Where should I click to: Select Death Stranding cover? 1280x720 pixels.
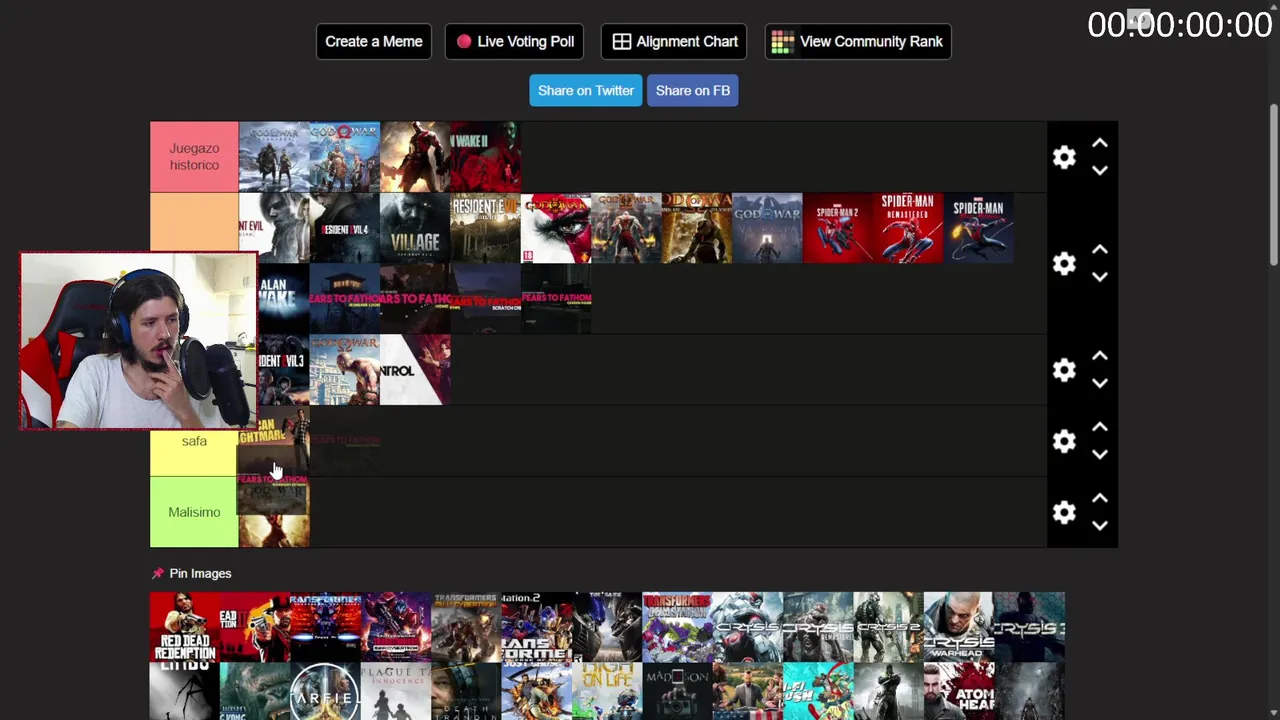pyautogui.click(x=466, y=691)
